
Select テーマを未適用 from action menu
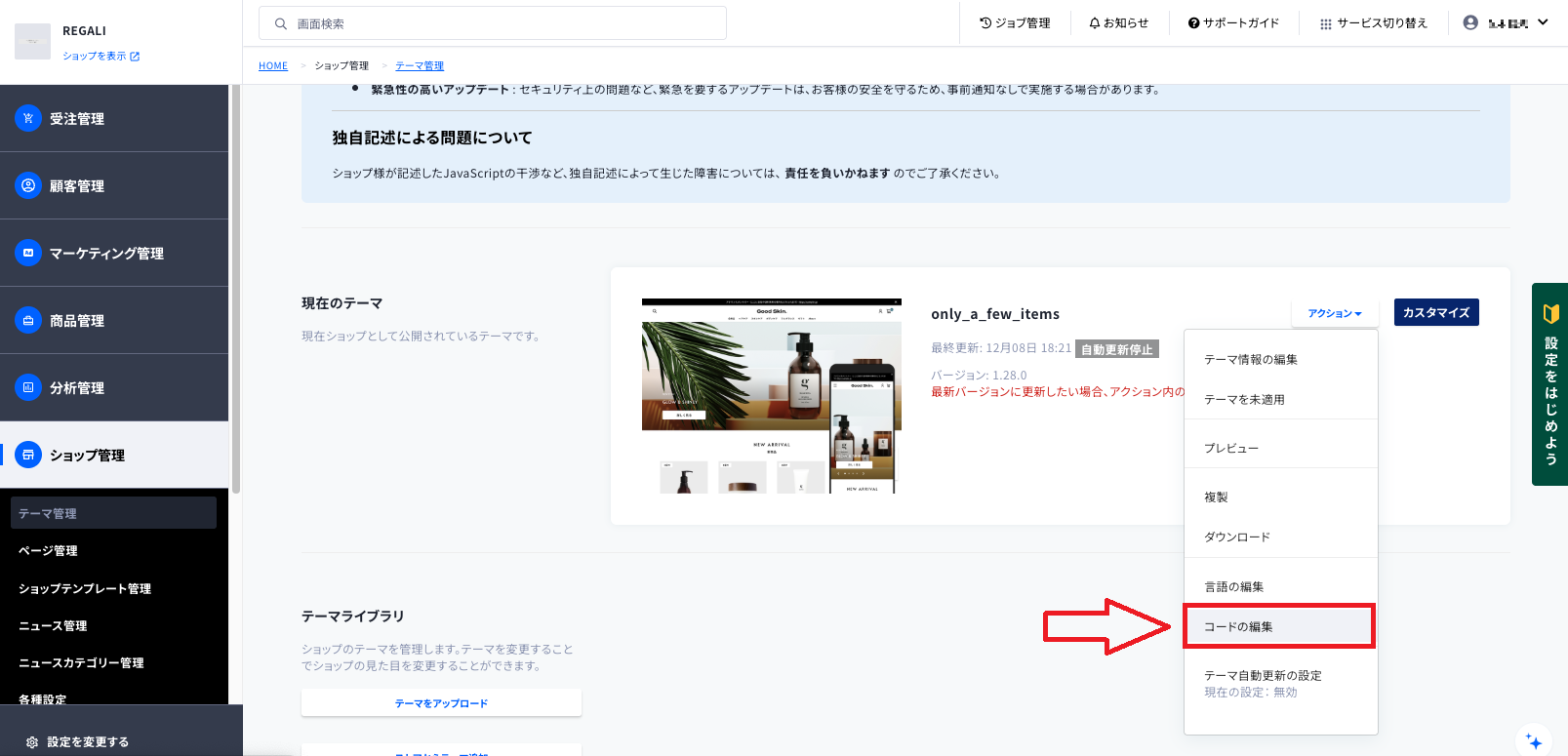pyautogui.click(x=1281, y=399)
